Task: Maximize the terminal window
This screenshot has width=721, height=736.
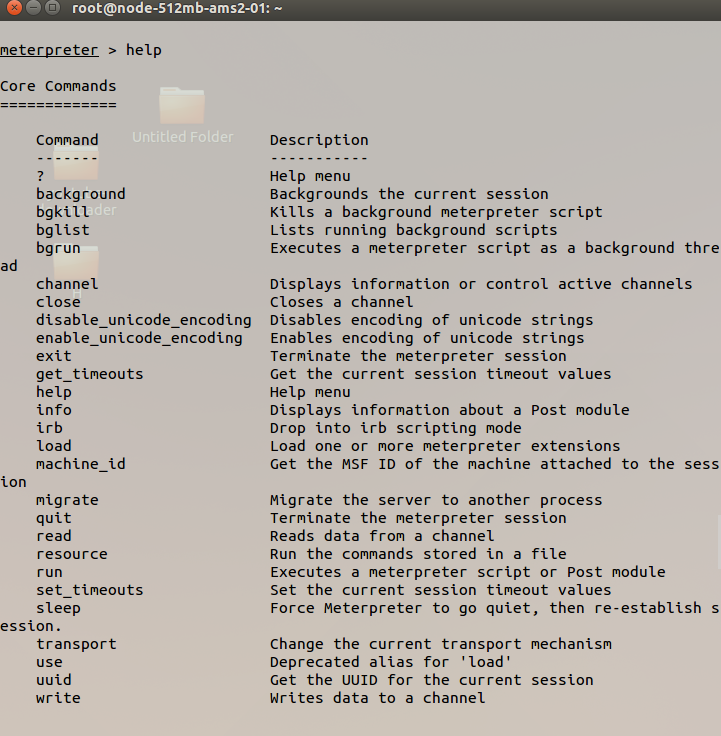Action: [x=52, y=9]
